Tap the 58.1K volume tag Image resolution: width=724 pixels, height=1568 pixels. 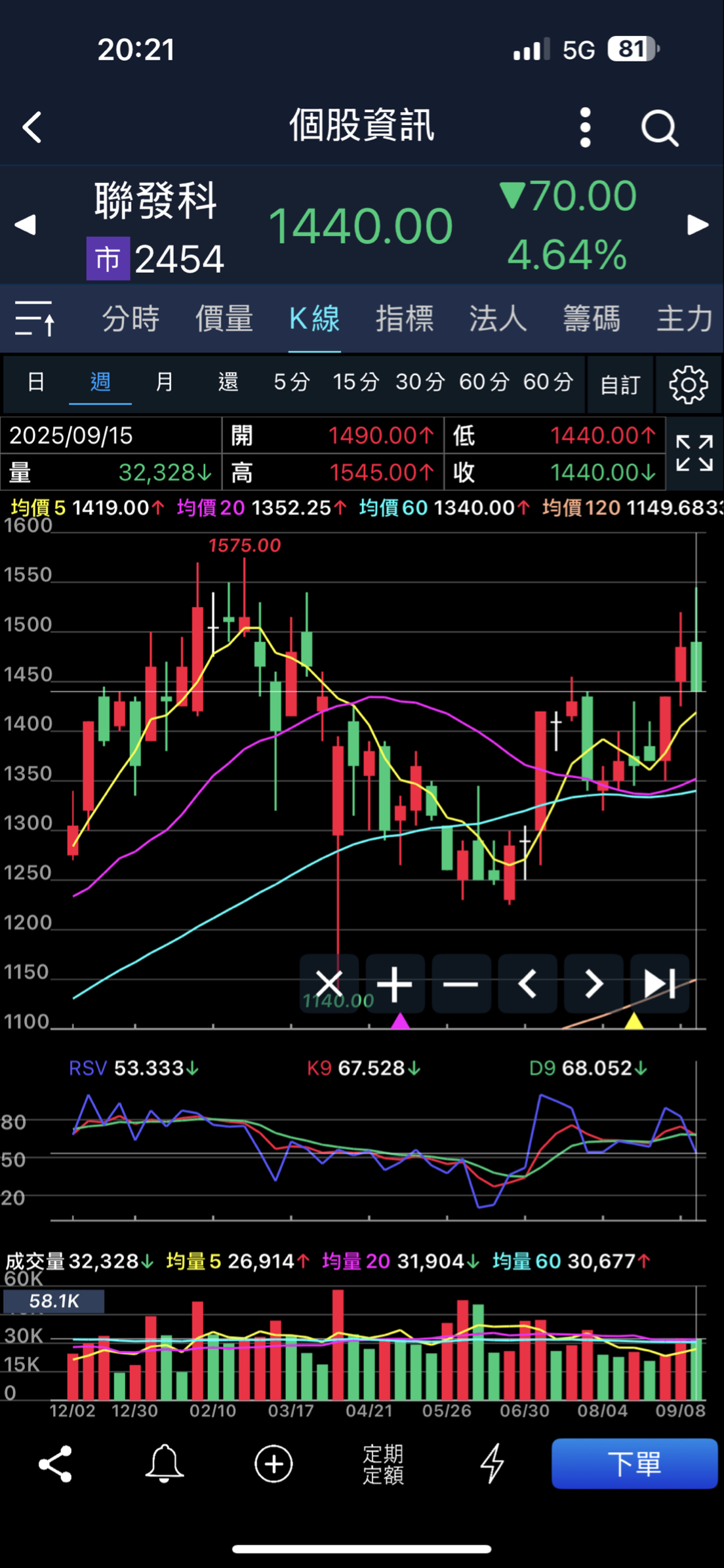click(x=54, y=1301)
